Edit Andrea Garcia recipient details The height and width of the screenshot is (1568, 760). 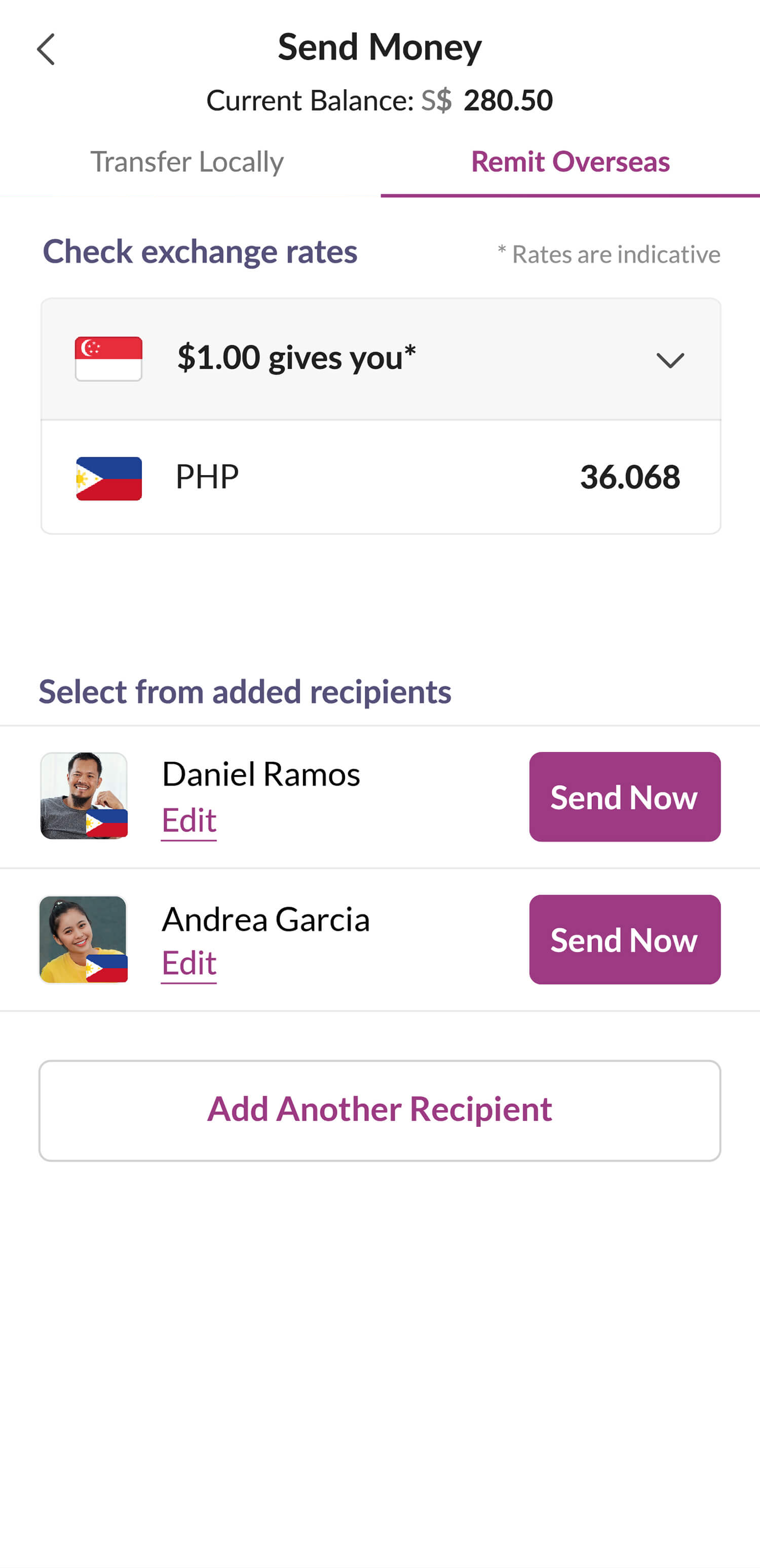click(x=189, y=964)
